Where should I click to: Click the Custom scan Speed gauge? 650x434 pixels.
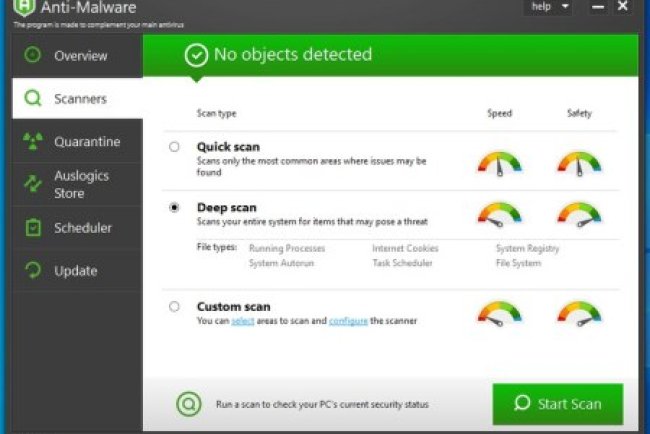[x=500, y=314]
